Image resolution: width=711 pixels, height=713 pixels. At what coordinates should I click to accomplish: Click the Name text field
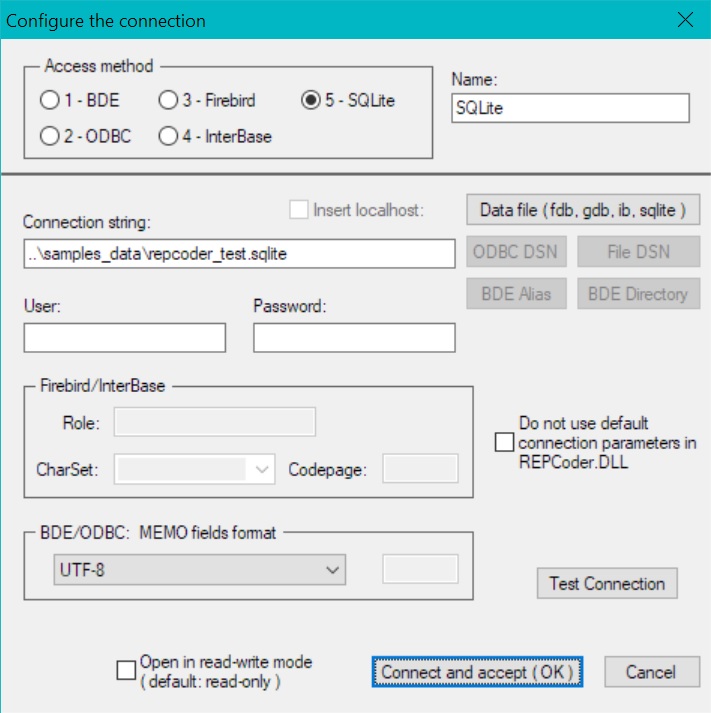[x=570, y=108]
